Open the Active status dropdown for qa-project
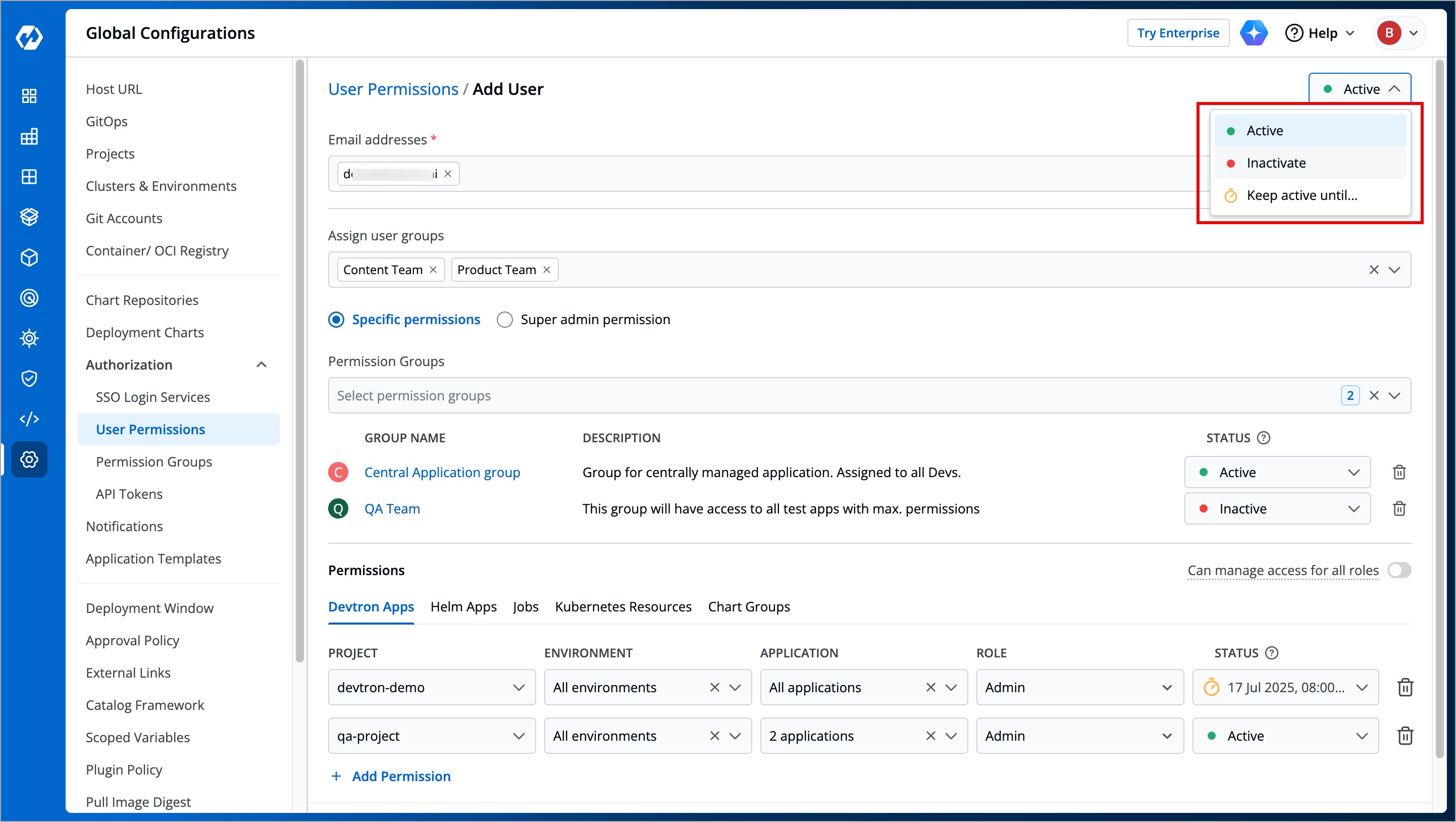1456x822 pixels. pyautogui.click(x=1285, y=736)
